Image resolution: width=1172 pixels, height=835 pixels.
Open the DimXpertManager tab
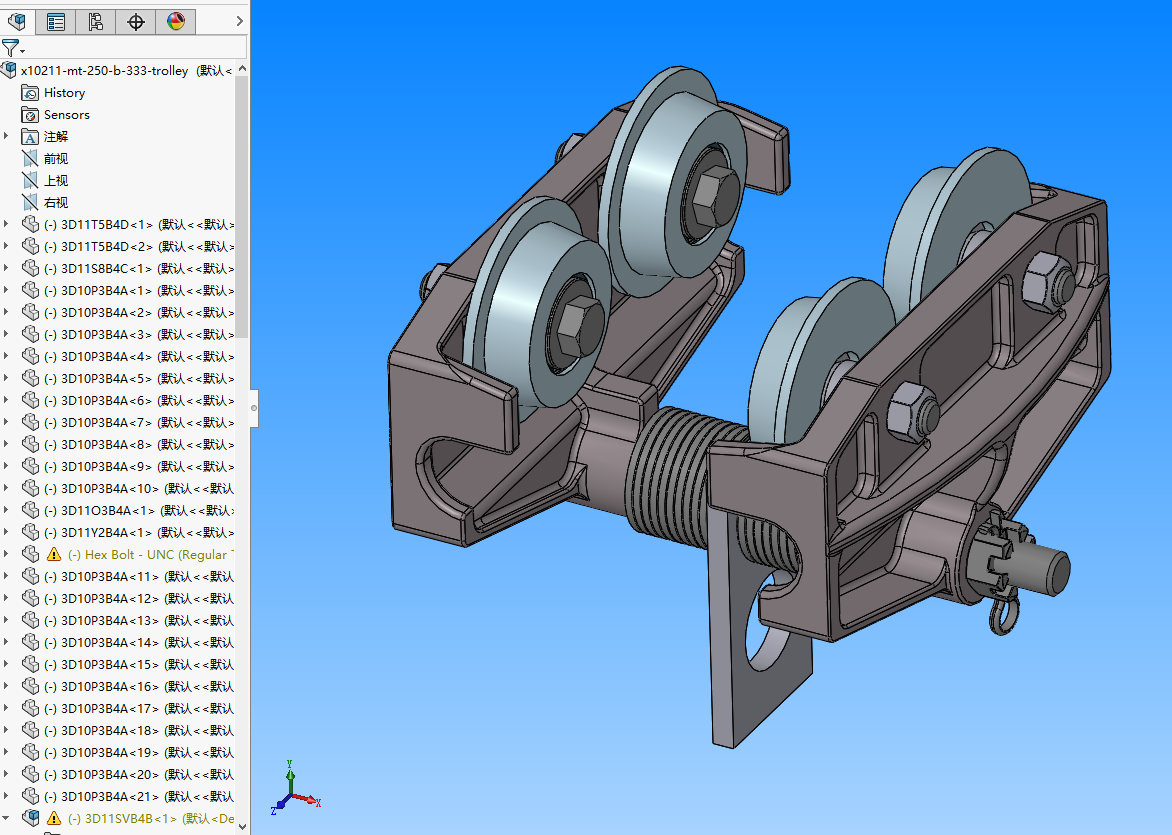(135, 22)
